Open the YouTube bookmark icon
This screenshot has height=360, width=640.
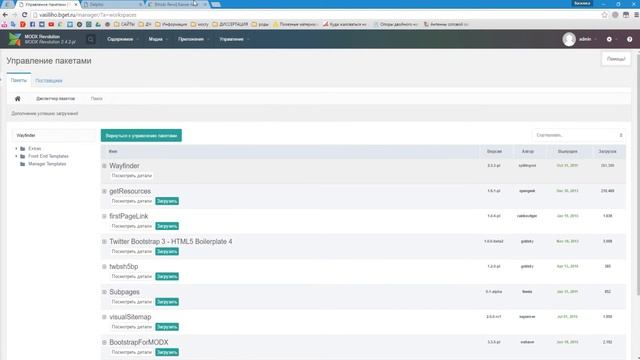point(51,24)
